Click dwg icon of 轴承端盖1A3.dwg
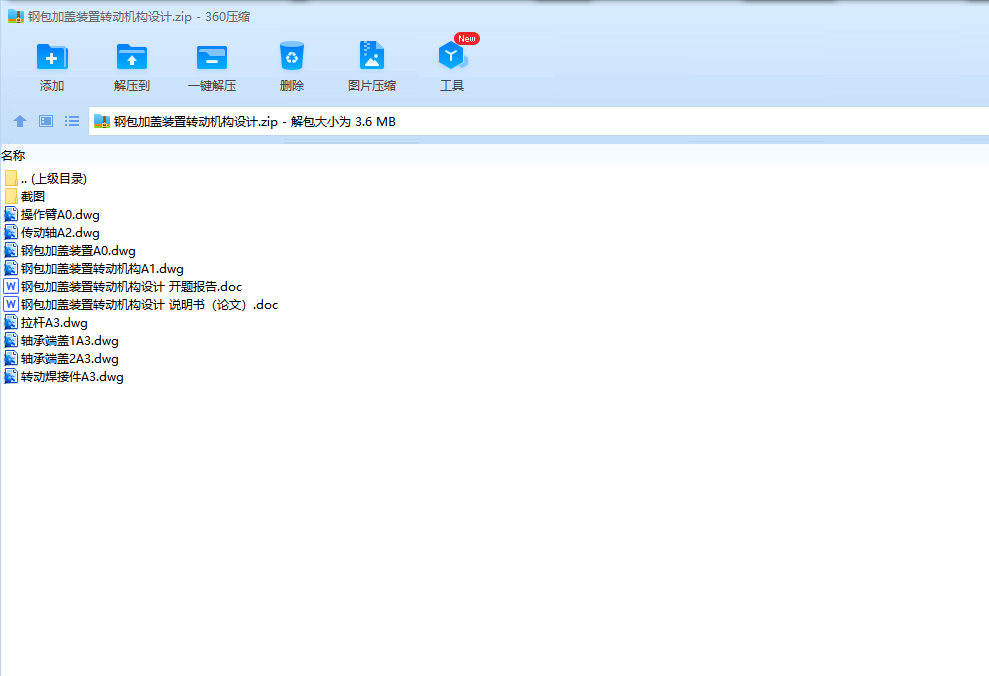The image size is (989, 676). point(11,341)
